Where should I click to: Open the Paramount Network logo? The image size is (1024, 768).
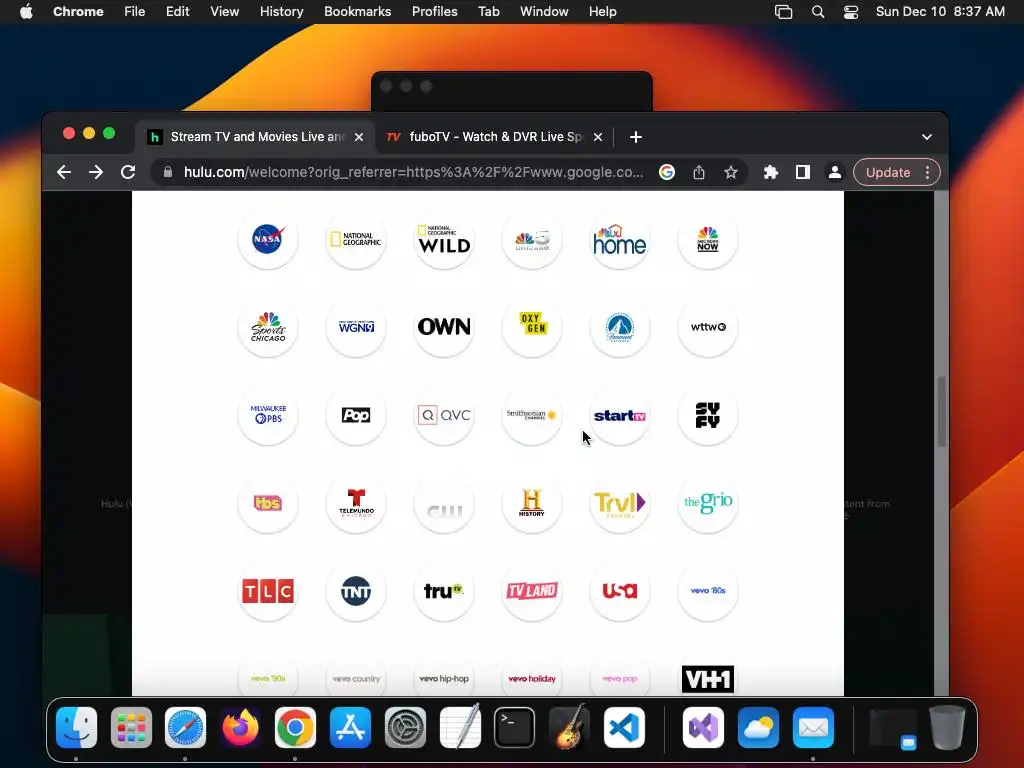click(x=620, y=327)
